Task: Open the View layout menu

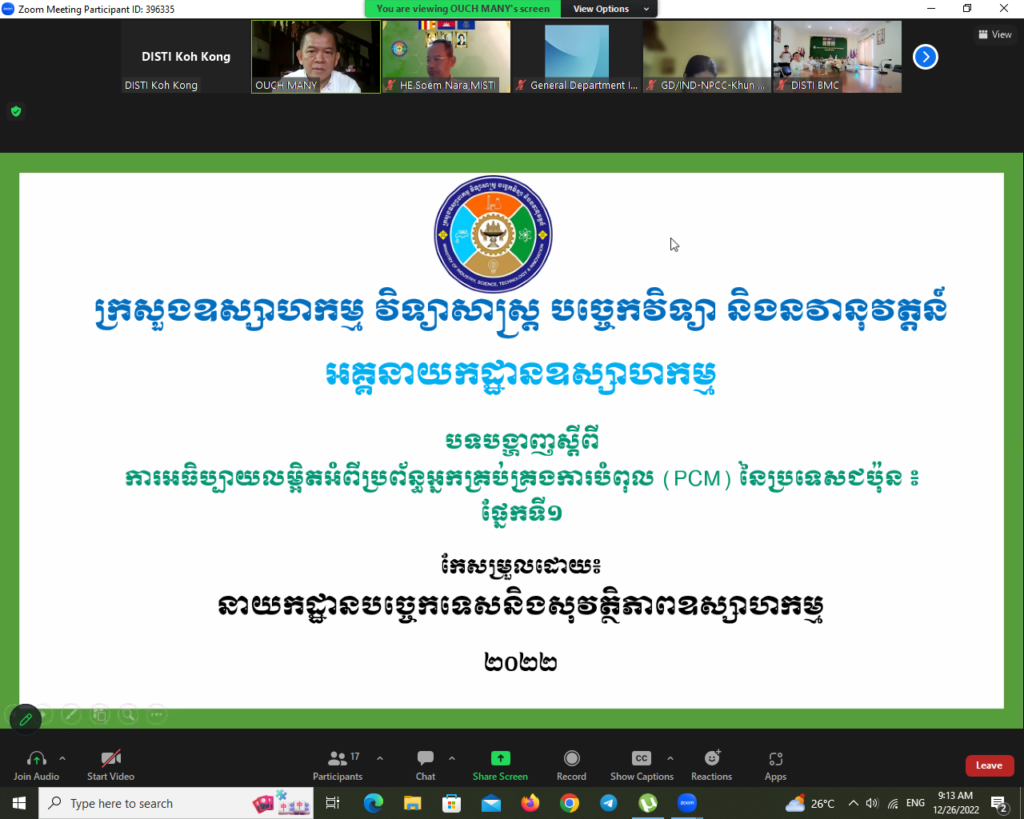Action: (994, 34)
